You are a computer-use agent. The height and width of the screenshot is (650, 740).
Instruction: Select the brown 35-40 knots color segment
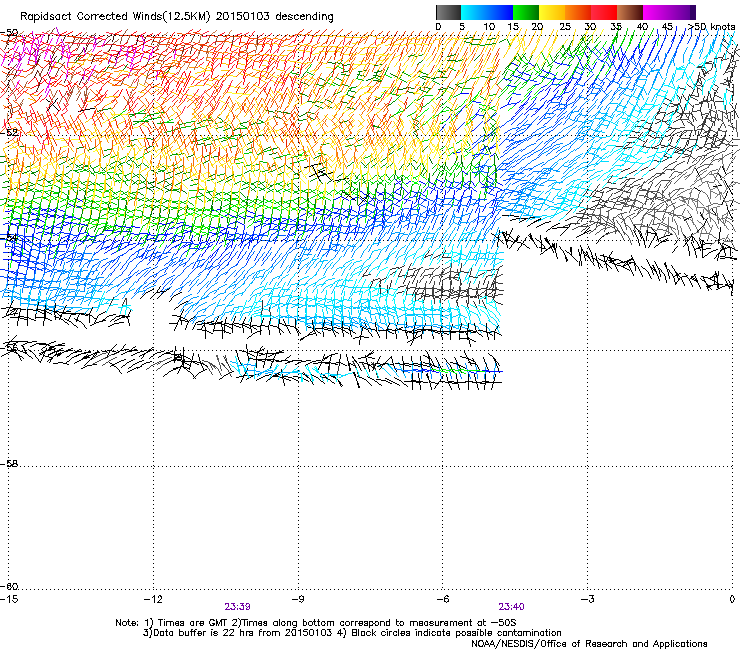tap(630, 12)
